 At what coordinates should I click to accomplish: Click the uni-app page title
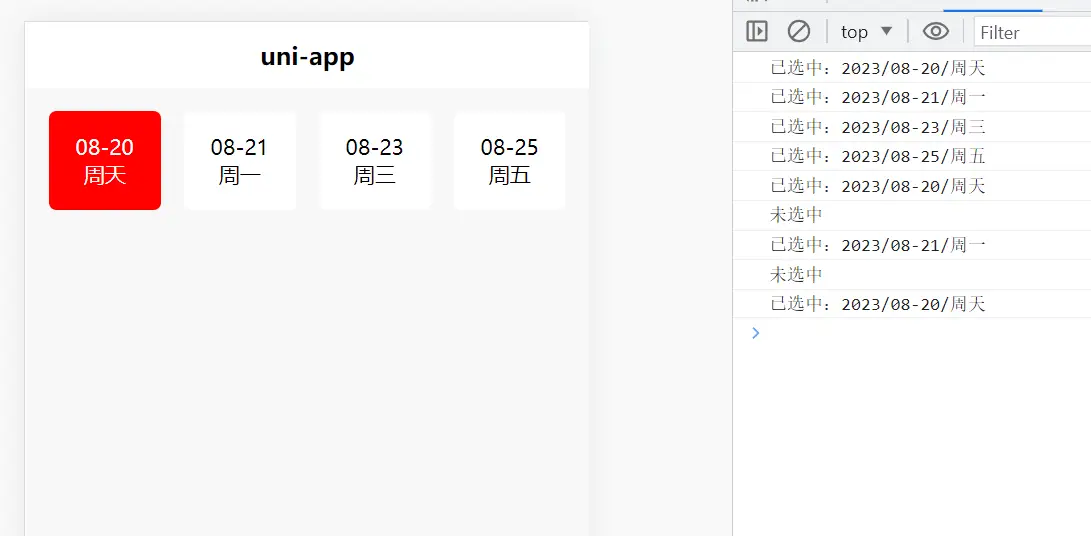click(x=308, y=56)
